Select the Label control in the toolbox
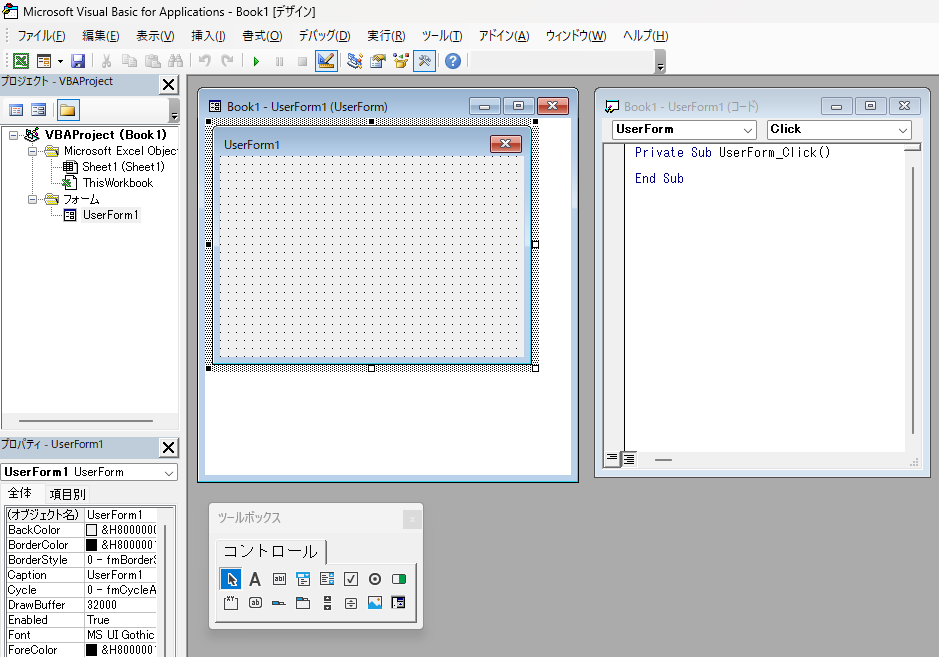The width and height of the screenshot is (939, 657). point(255,579)
